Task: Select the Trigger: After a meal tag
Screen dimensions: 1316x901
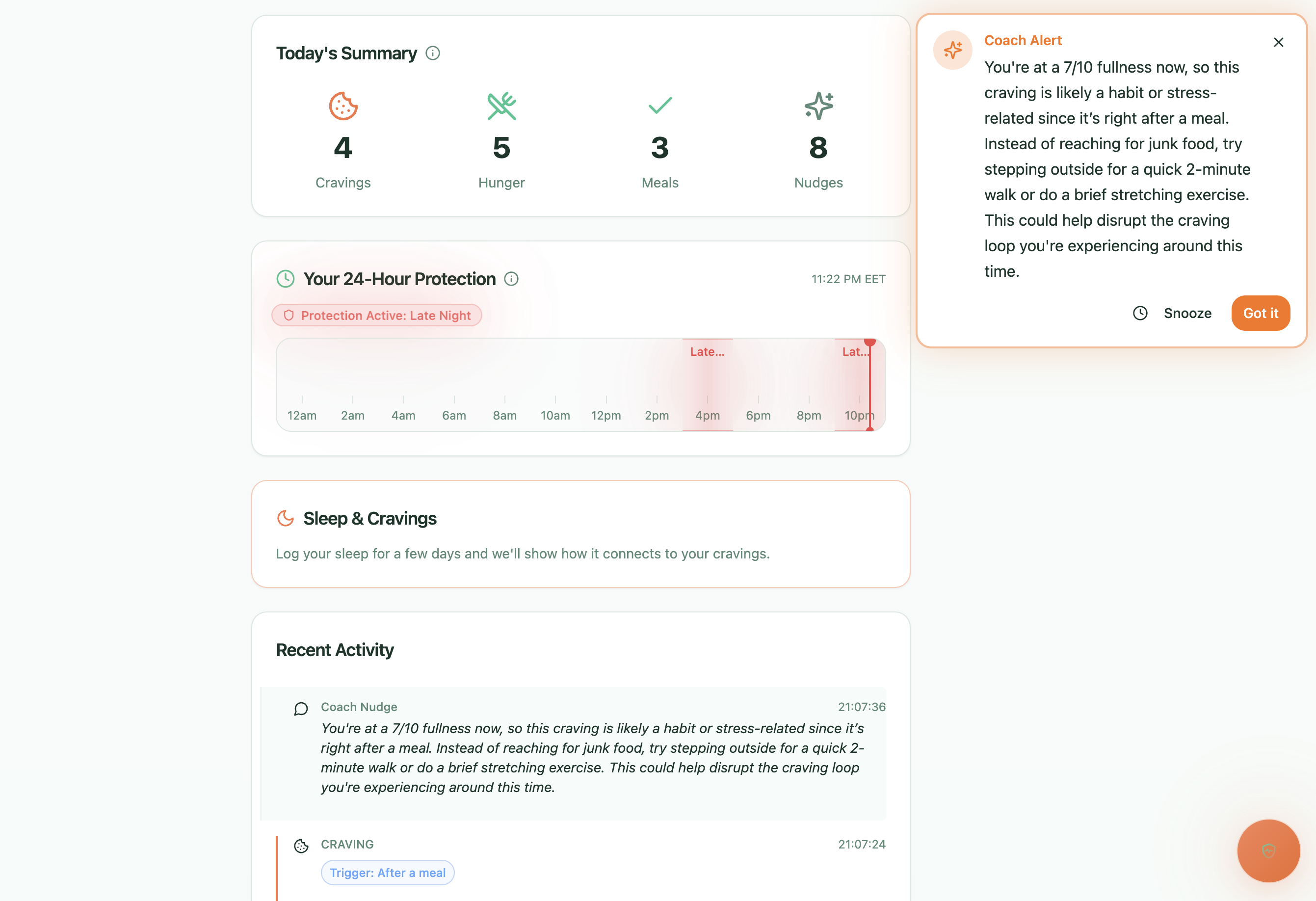Action: click(387, 873)
